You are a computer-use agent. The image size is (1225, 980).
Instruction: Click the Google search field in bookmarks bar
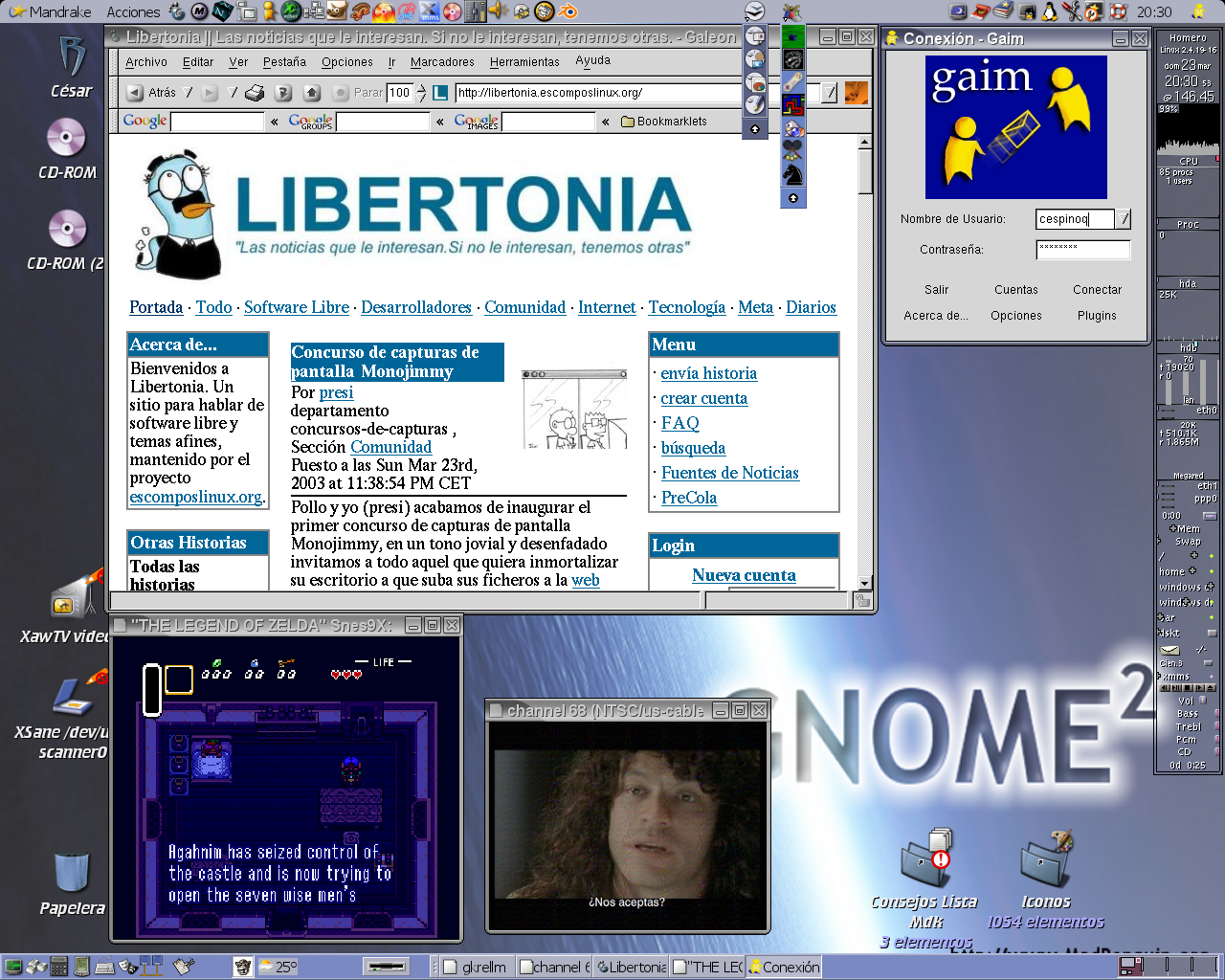[x=216, y=122]
